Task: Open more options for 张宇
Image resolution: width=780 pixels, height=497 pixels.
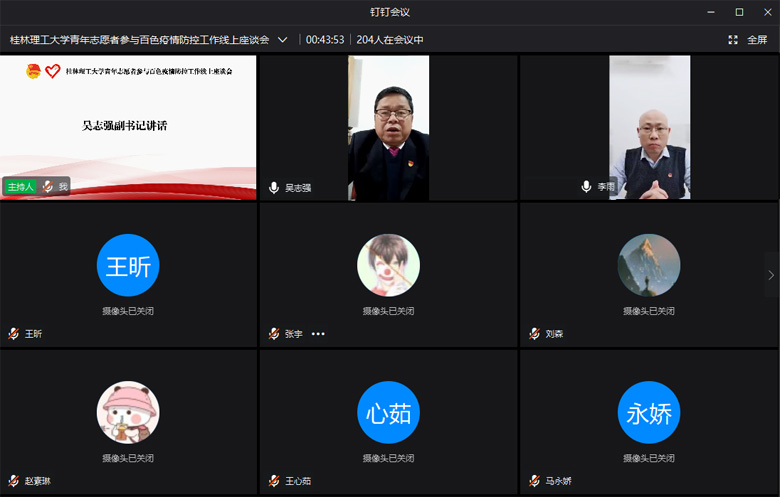Action: [318, 334]
